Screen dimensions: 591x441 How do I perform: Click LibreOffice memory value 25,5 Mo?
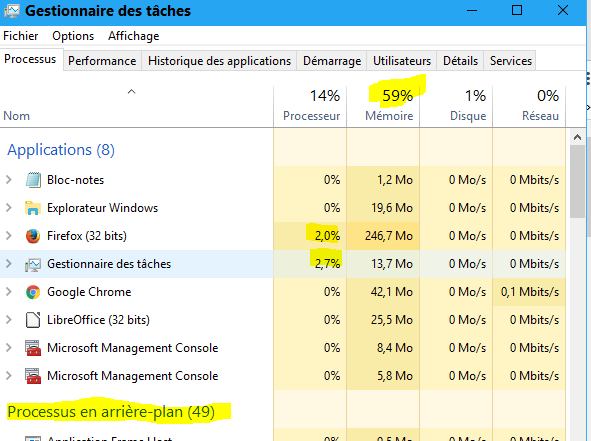click(x=392, y=320)
